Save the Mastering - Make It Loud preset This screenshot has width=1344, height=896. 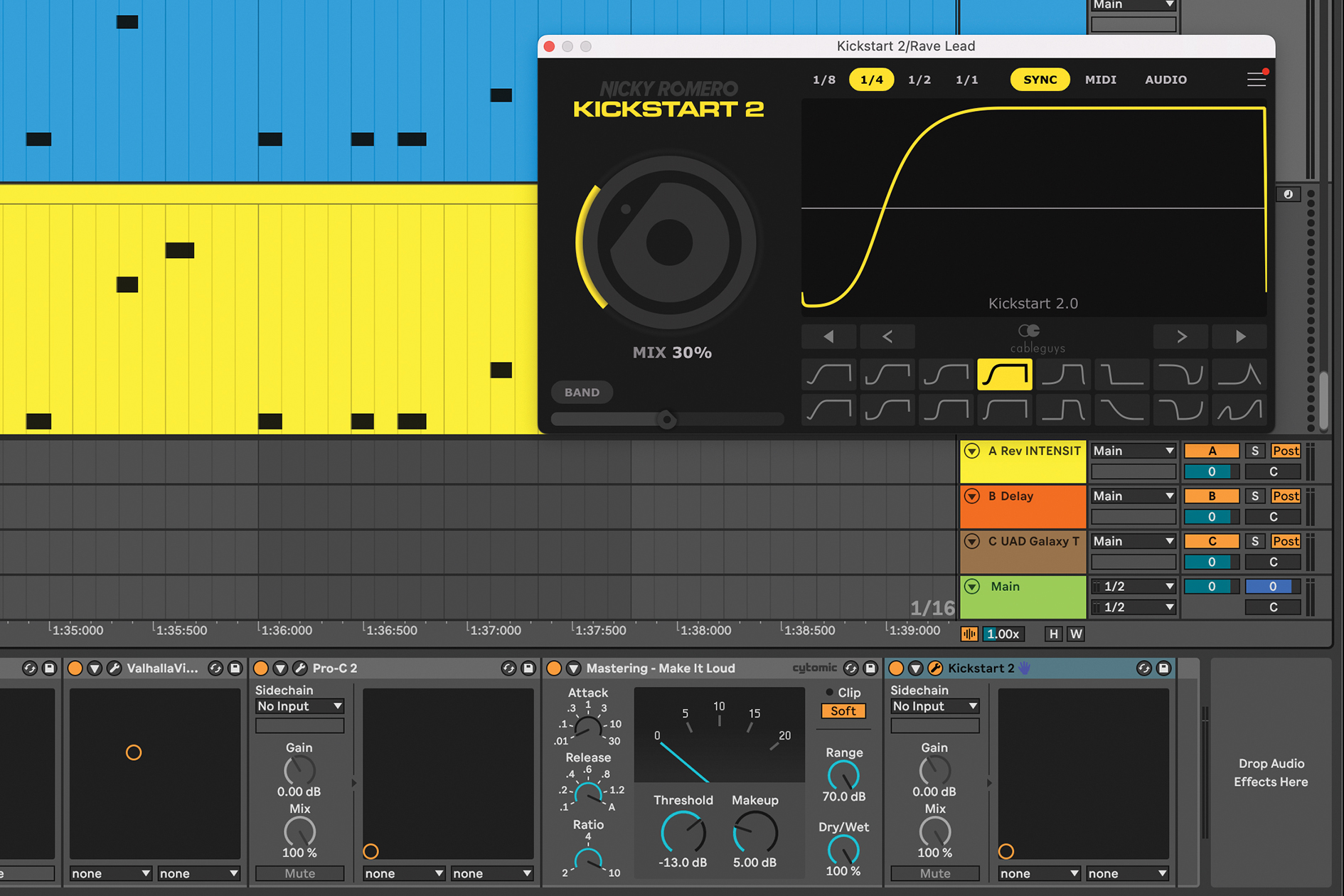point(870,668)
